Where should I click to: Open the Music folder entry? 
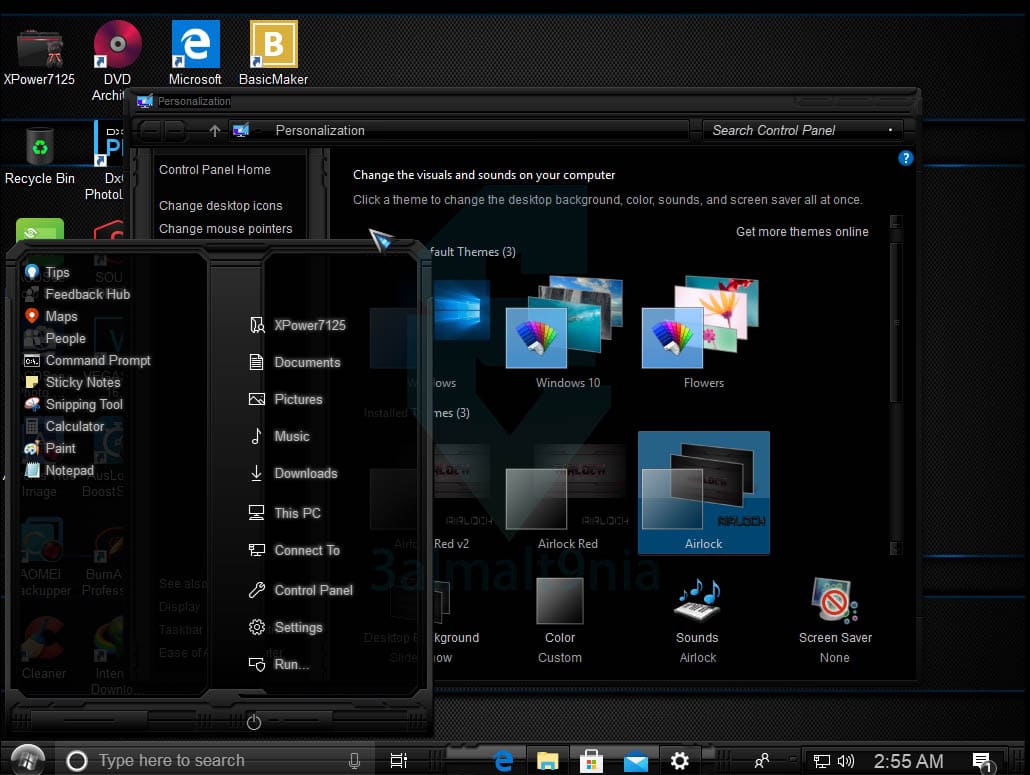pos(279,436)
